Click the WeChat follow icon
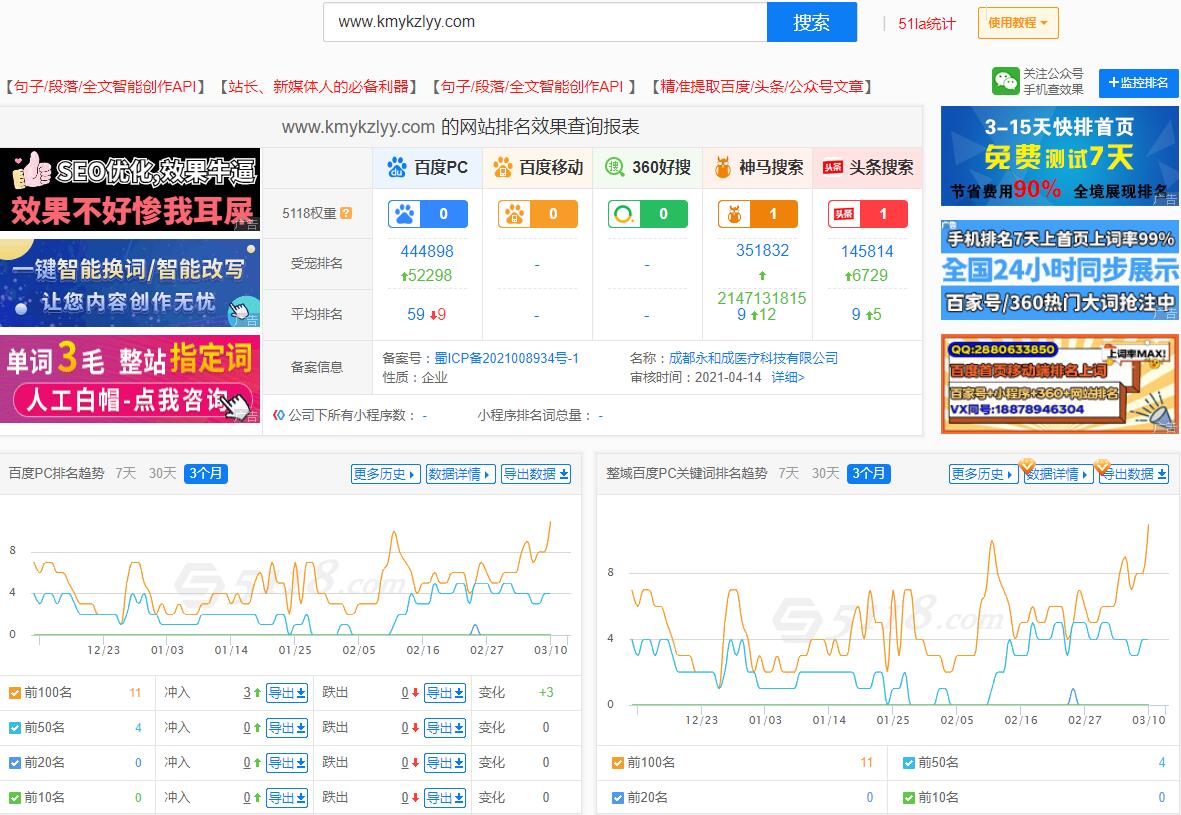The height and width of the screenshot is (815, 1181). click(x=1005, y=82)
